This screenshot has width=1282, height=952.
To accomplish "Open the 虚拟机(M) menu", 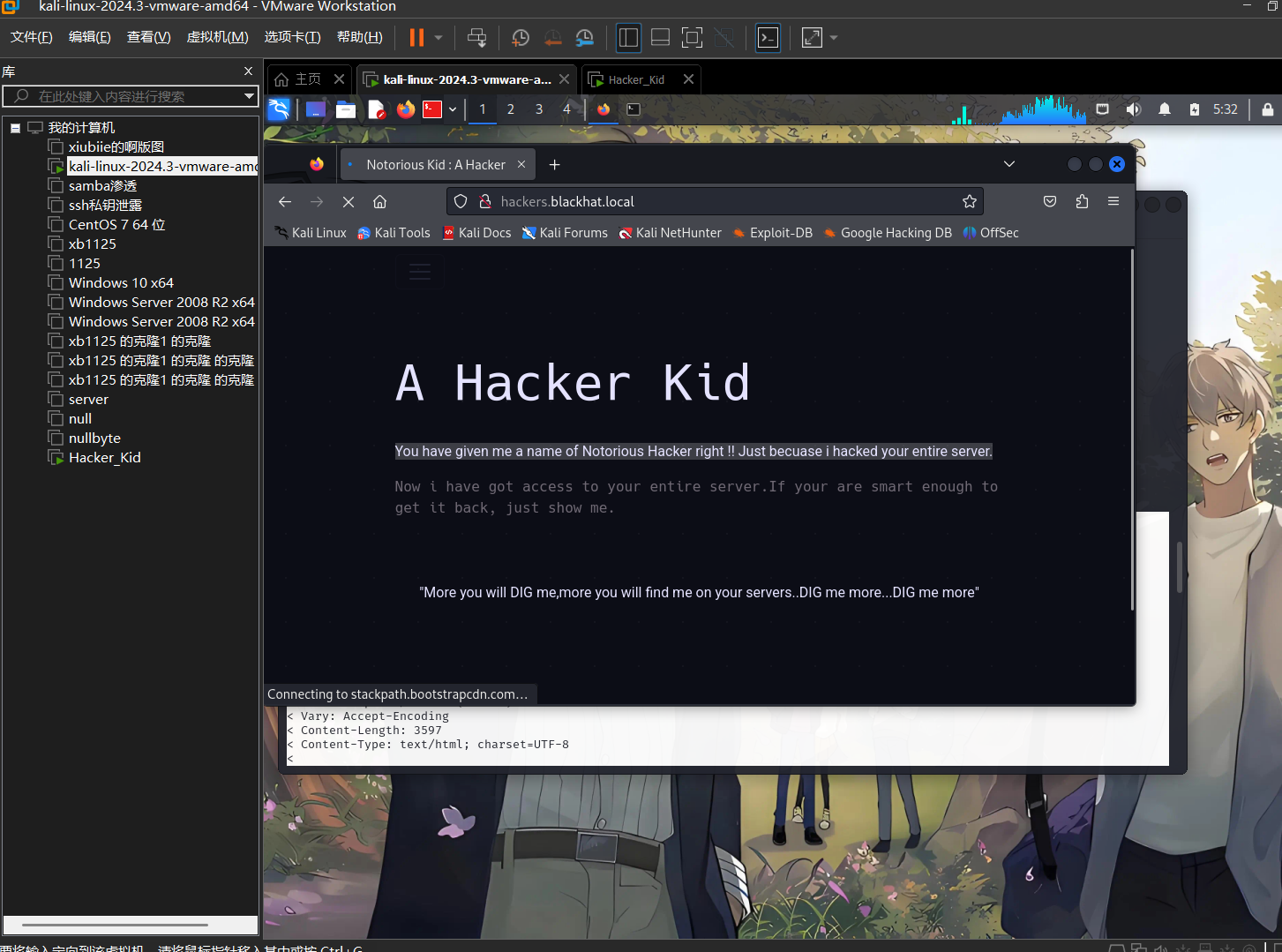I will (x=217, y=37).
